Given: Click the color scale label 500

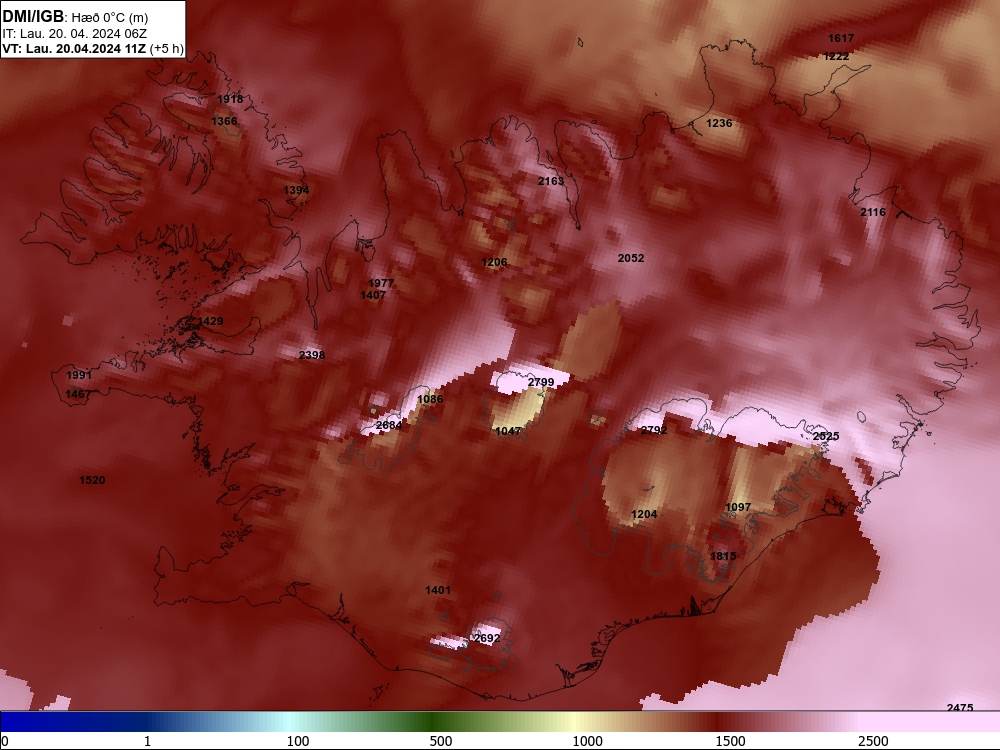Looking at the screenshot, I should coord(441,741).
